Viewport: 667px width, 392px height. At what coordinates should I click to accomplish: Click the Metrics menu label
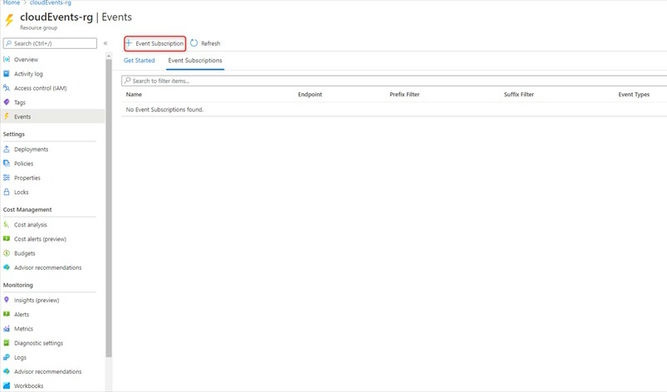pos(23,329)
